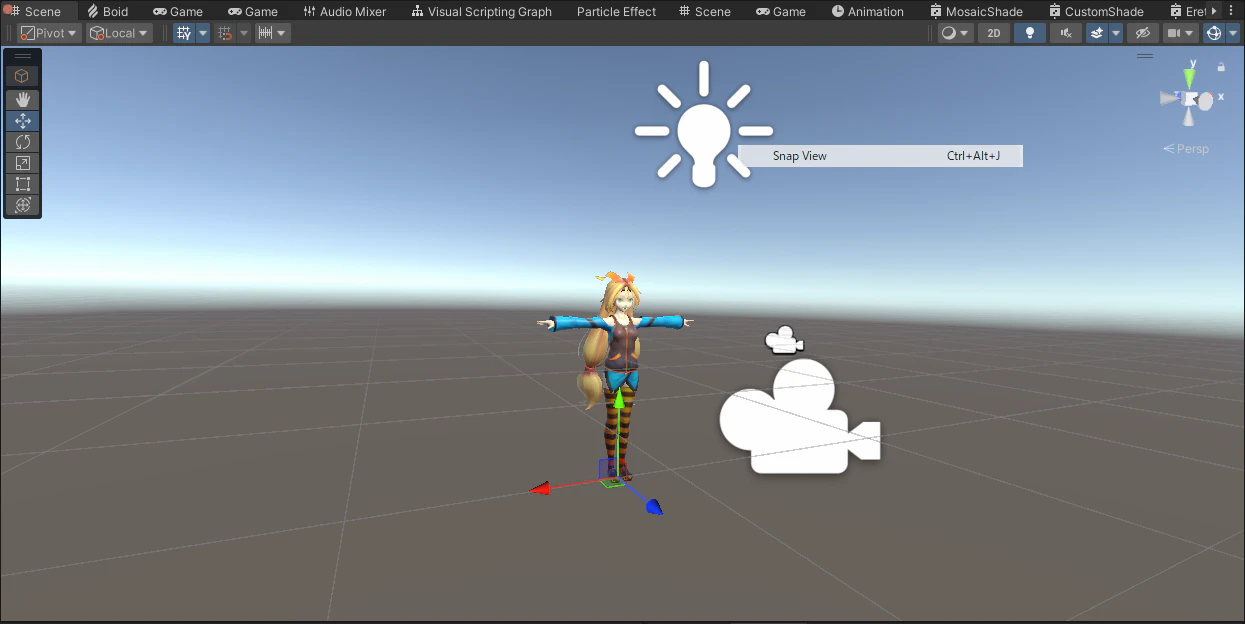
Task: Toggle scene audio mute
Action: point(1066,33)
